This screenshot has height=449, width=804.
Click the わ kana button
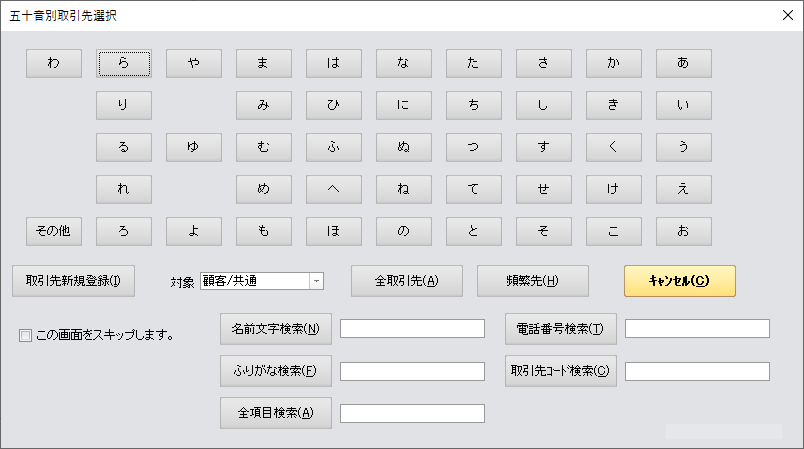(53, 63)
